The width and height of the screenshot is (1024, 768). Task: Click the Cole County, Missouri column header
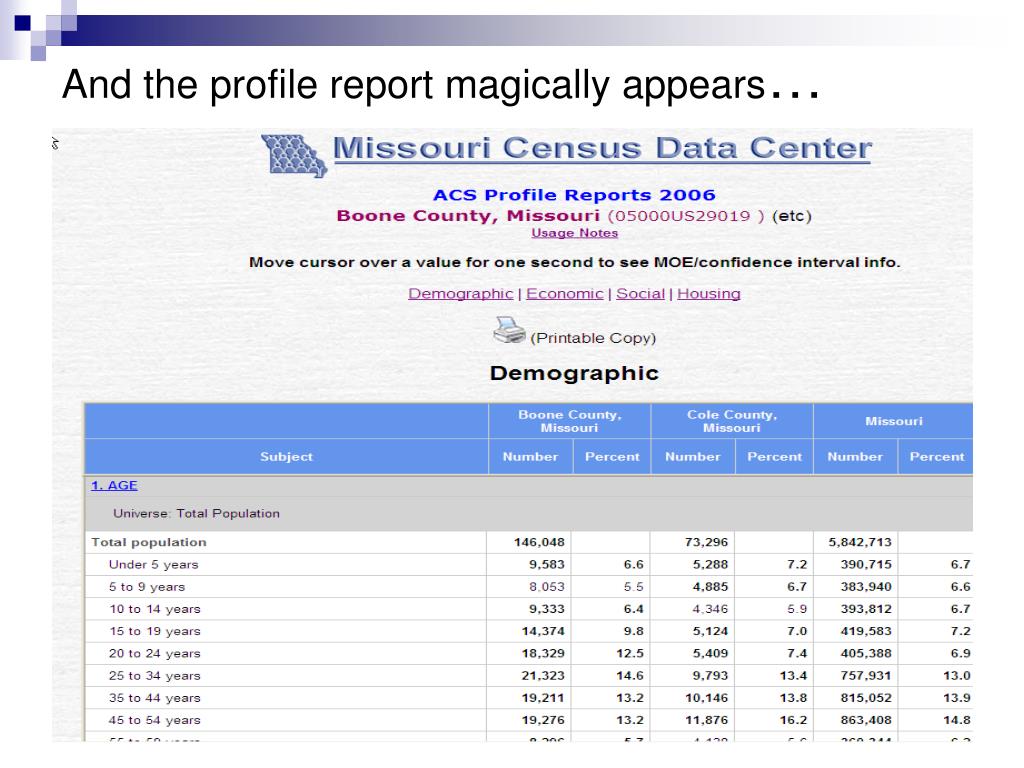(732, 421)
